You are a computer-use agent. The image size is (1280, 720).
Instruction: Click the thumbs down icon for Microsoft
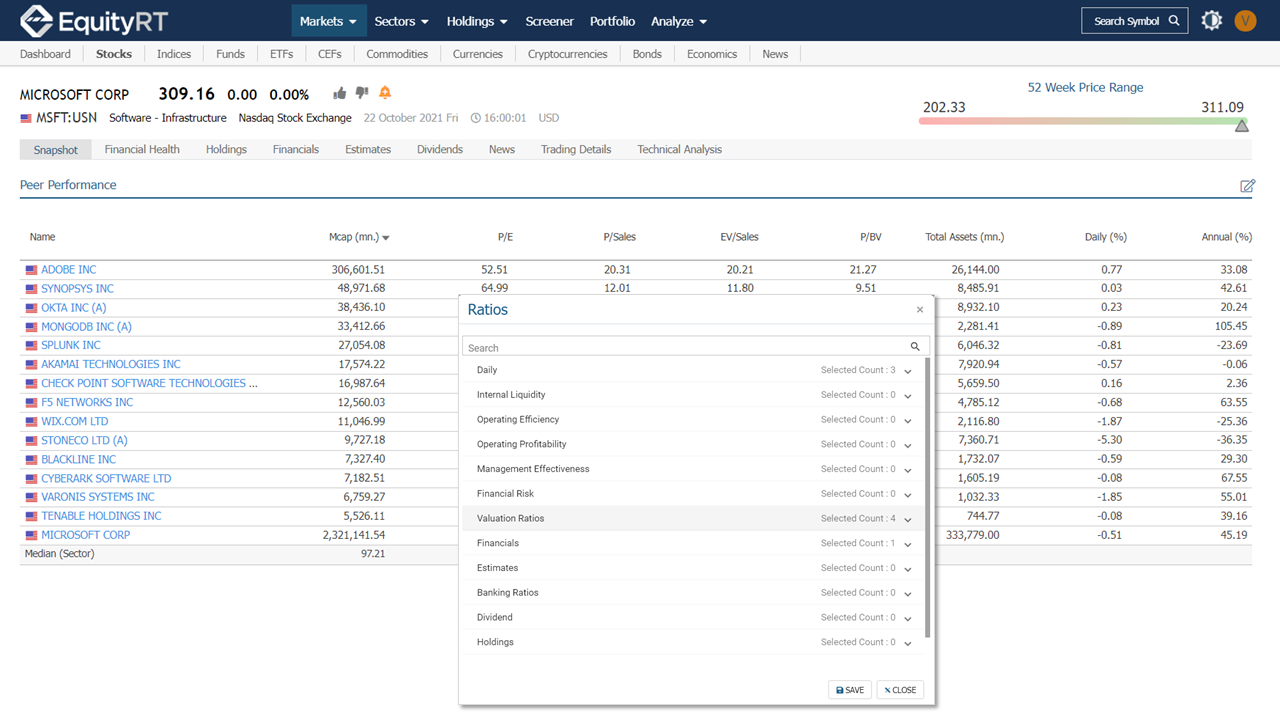point(362,93)
